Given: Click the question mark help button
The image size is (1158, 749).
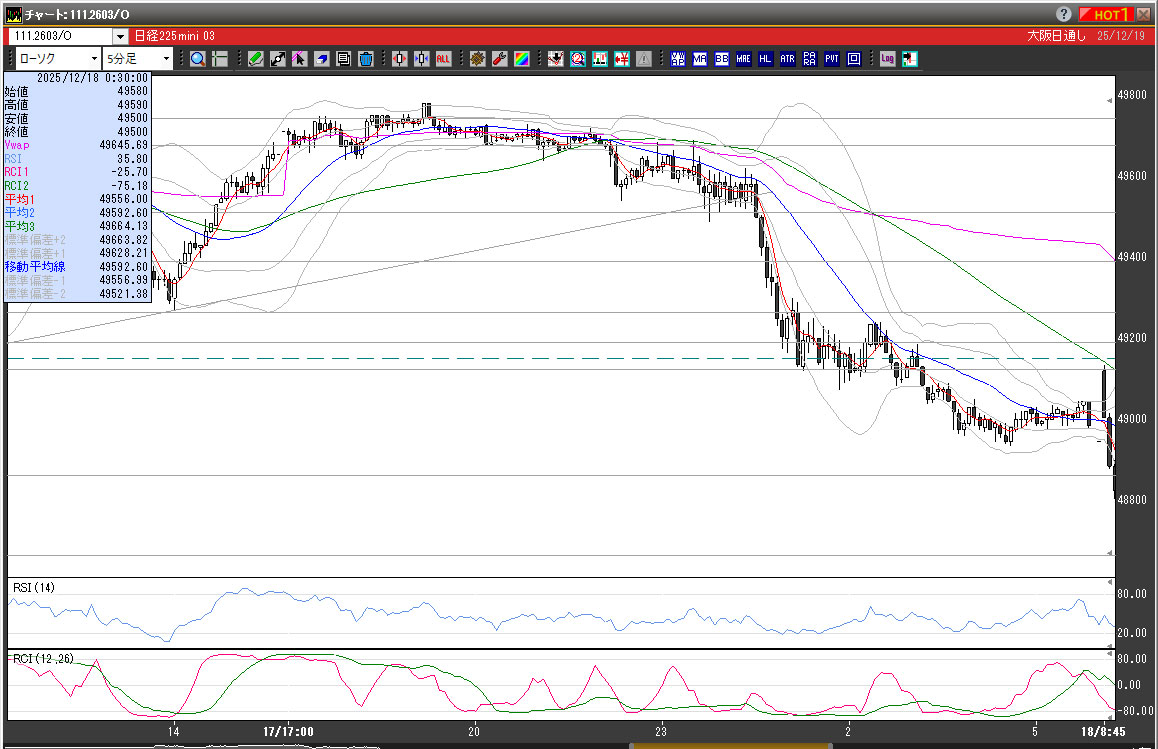Looking at the screenshot, I should tap(1063, 14).
